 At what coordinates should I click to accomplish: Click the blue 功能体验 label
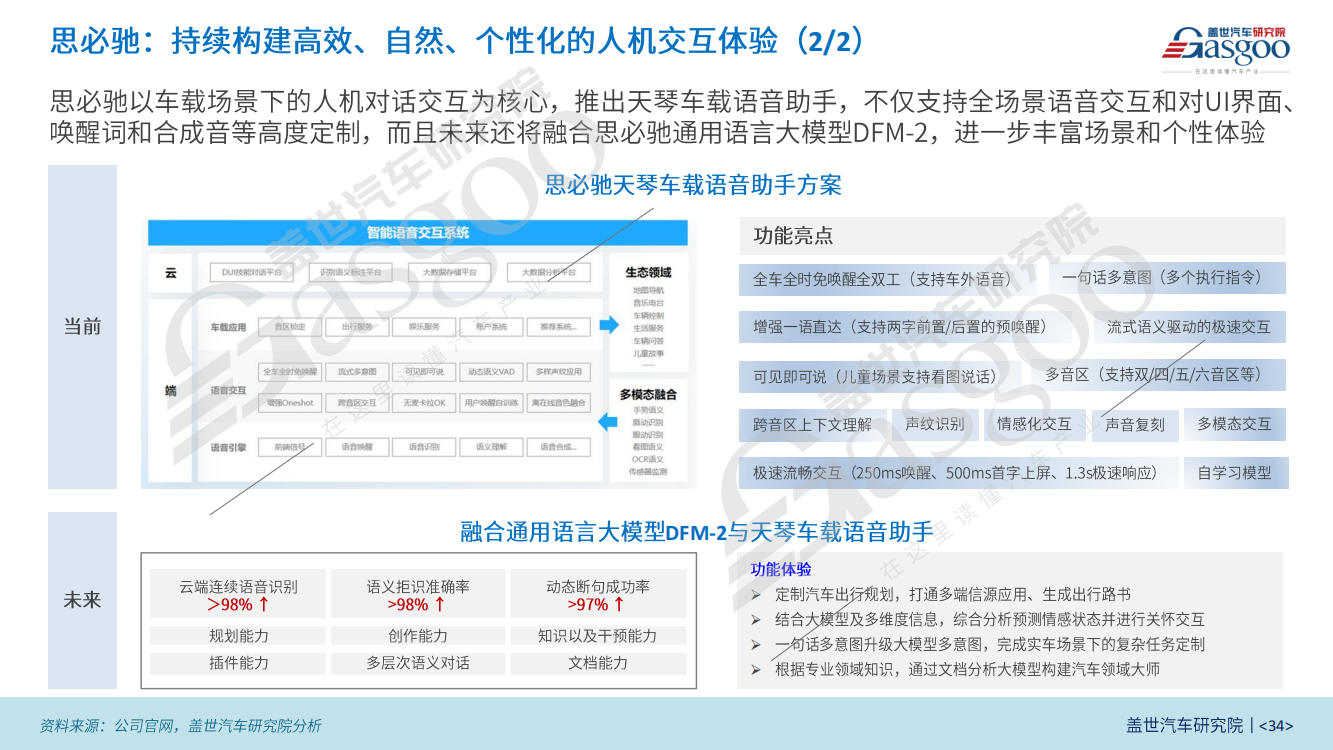[x=781, y=570]
